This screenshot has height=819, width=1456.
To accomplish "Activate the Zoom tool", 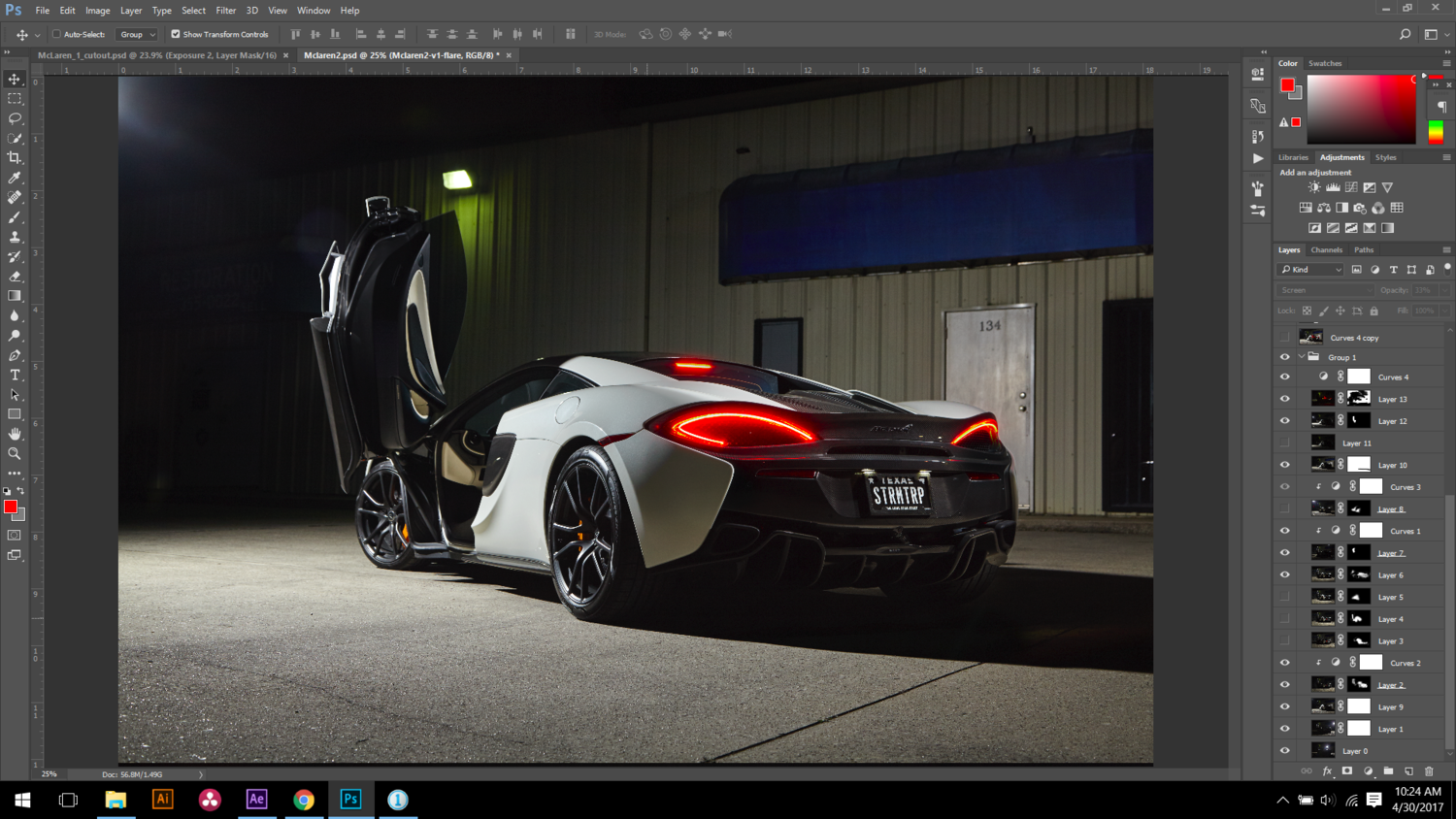I will pyautogui.click(x=15, y=454).
